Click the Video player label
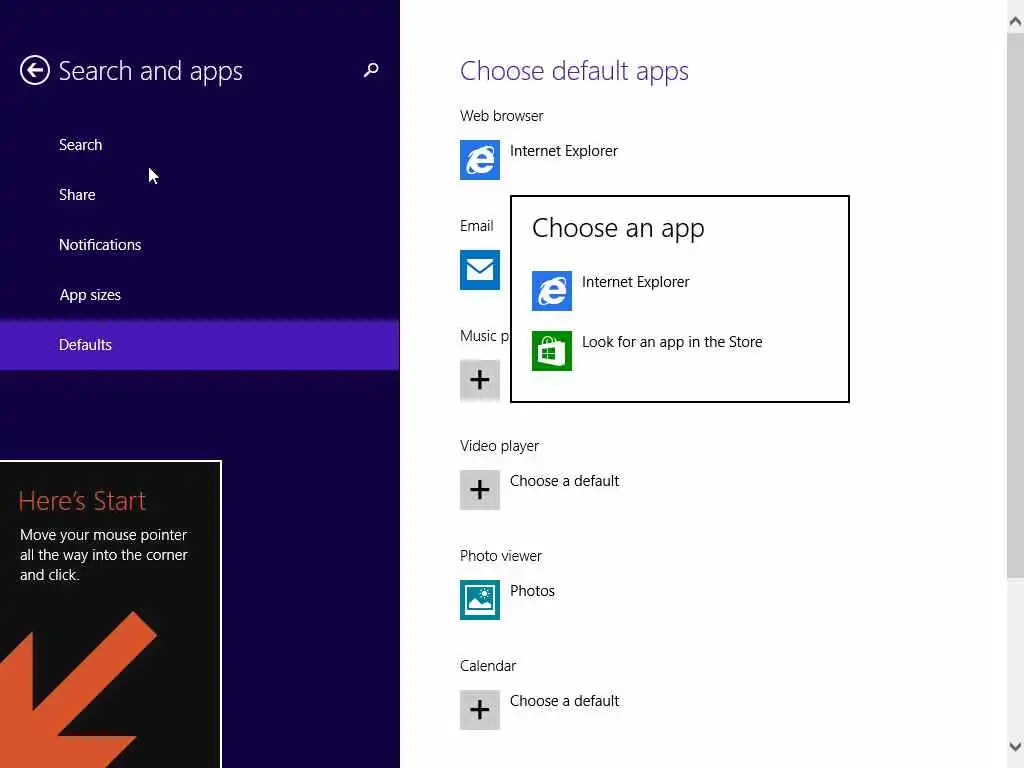This screenshot has width=1024, height=768. [x=500, y=446]
